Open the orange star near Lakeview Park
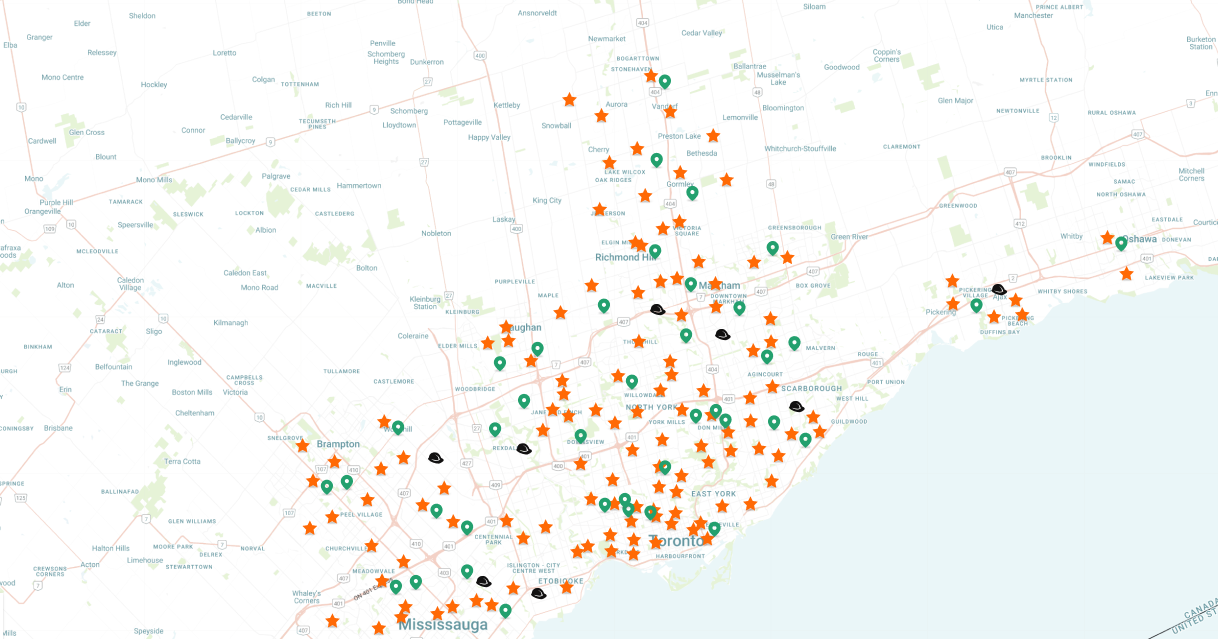The height and width of the screenshot is (639, 1218). pos(1127,273)
